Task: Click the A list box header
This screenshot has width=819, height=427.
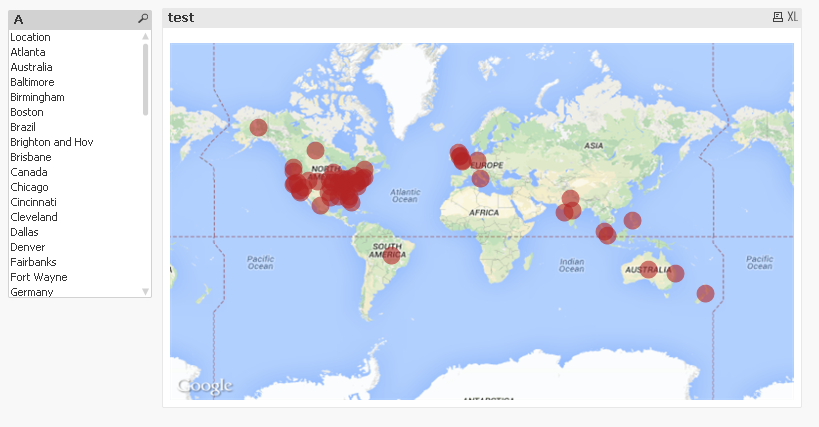Action: click(x=80, y=19)
